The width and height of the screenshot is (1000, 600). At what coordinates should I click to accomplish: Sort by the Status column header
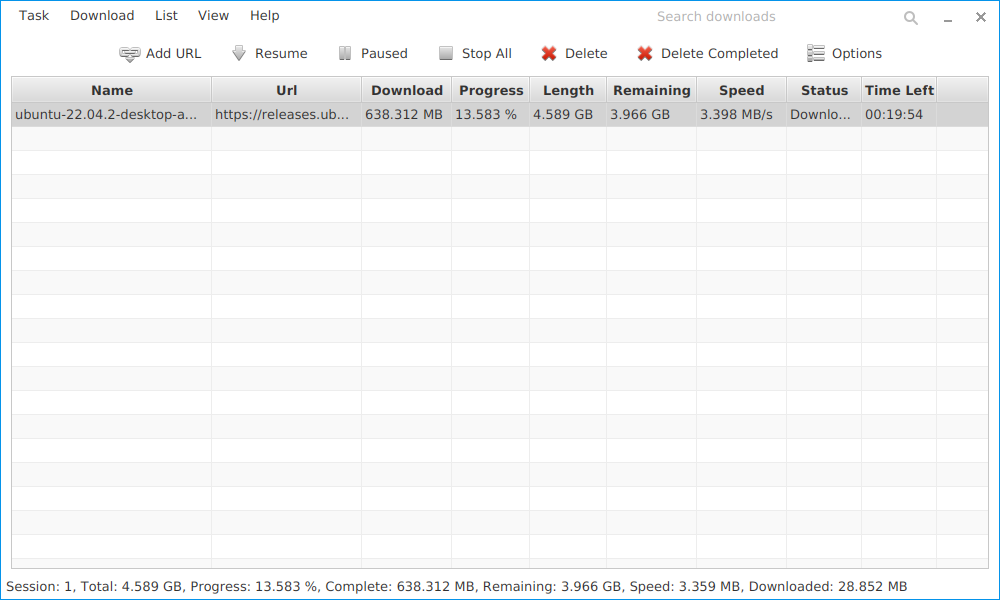824,90
